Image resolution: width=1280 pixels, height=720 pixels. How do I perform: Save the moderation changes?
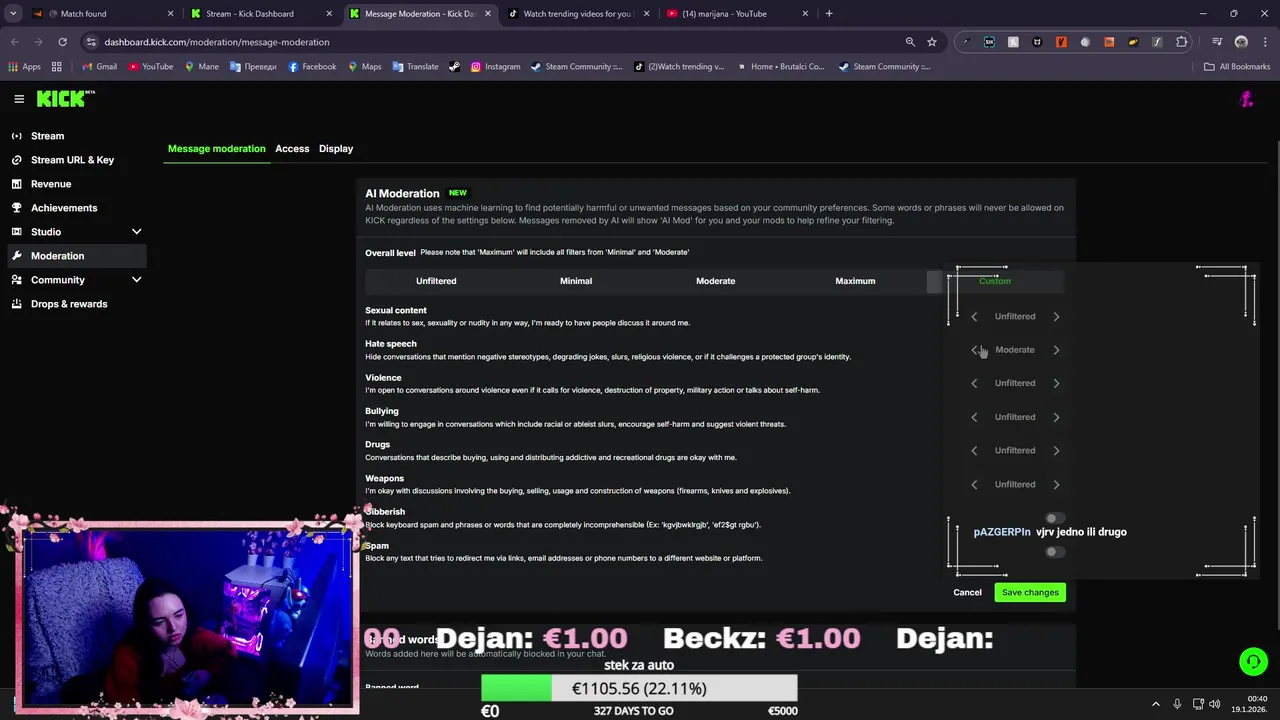1030,593
